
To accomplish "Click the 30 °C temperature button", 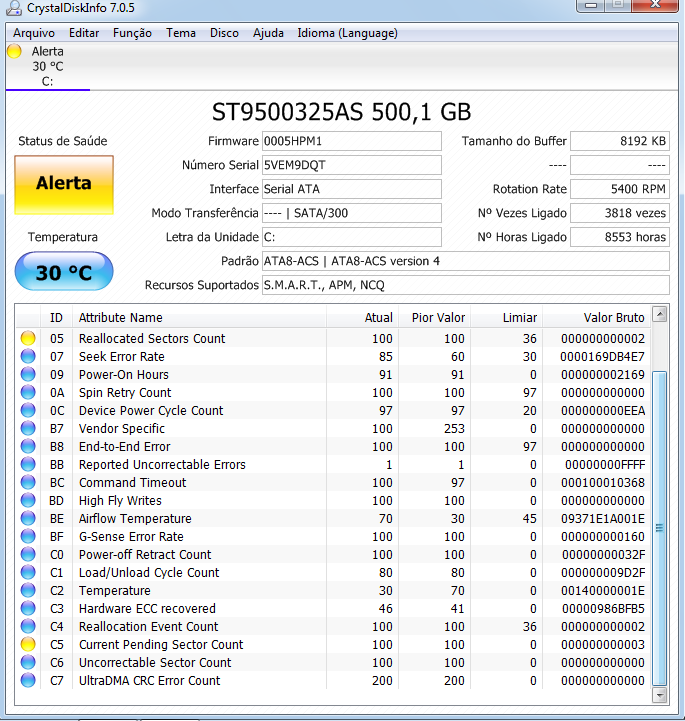I will (x=64, y=272).
